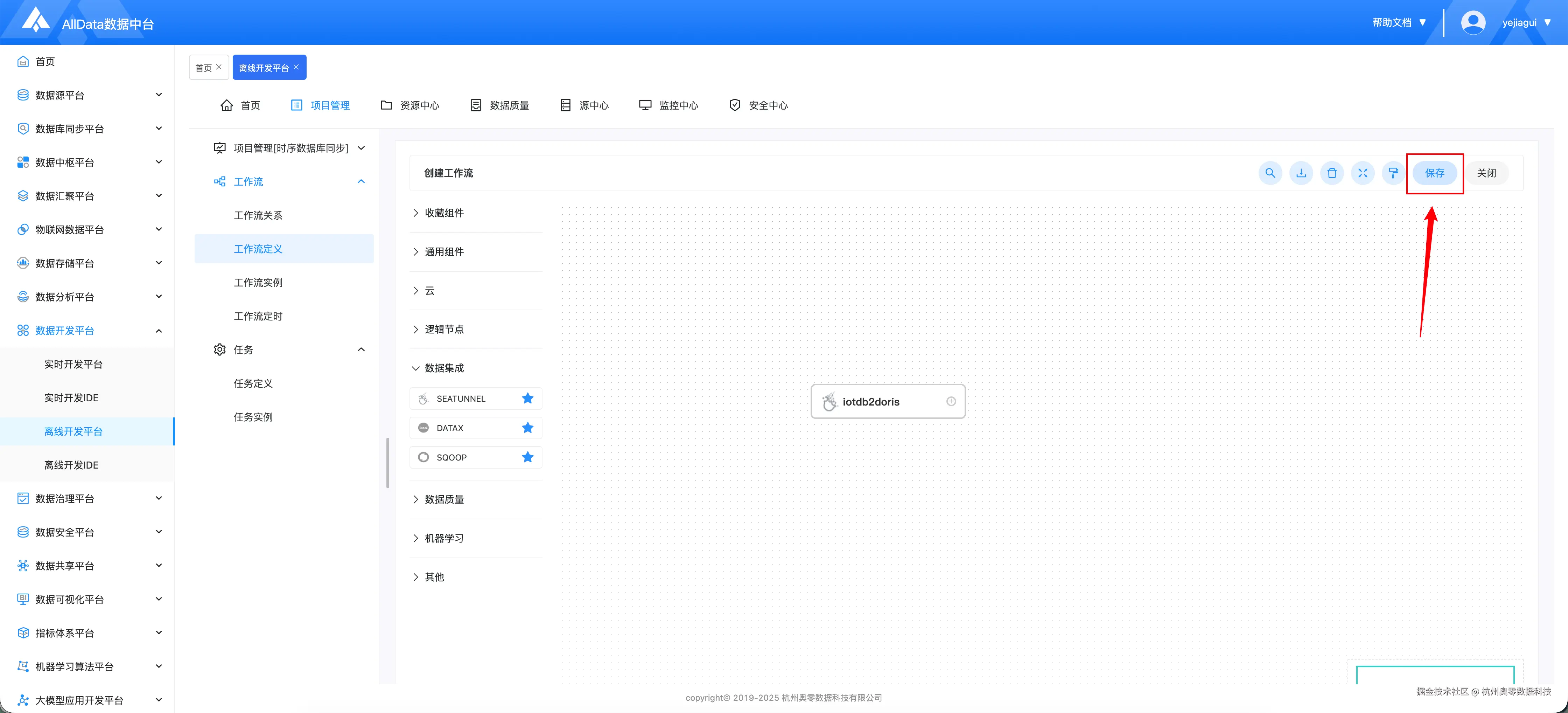
Task: Collapse the 数据集成 component group
Action: click(x=444, y=368)
